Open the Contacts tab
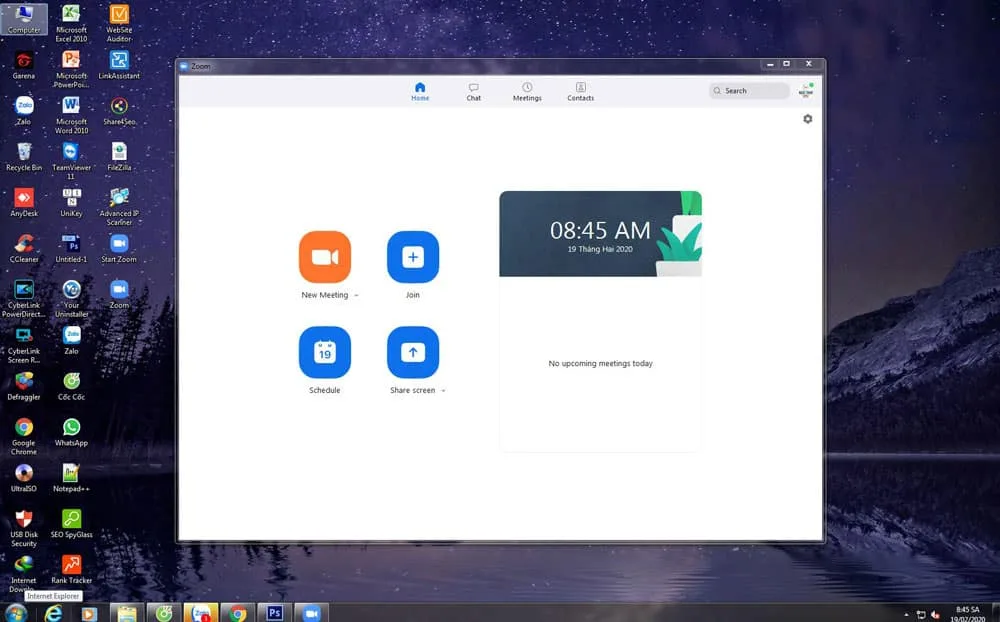 [580, 91]
